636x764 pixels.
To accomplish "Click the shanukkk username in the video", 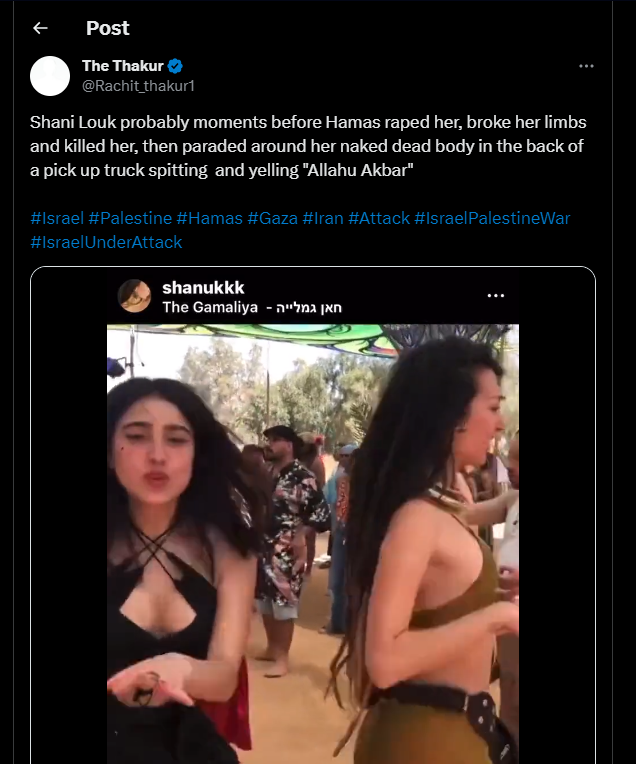I will [x=203, y=288].
